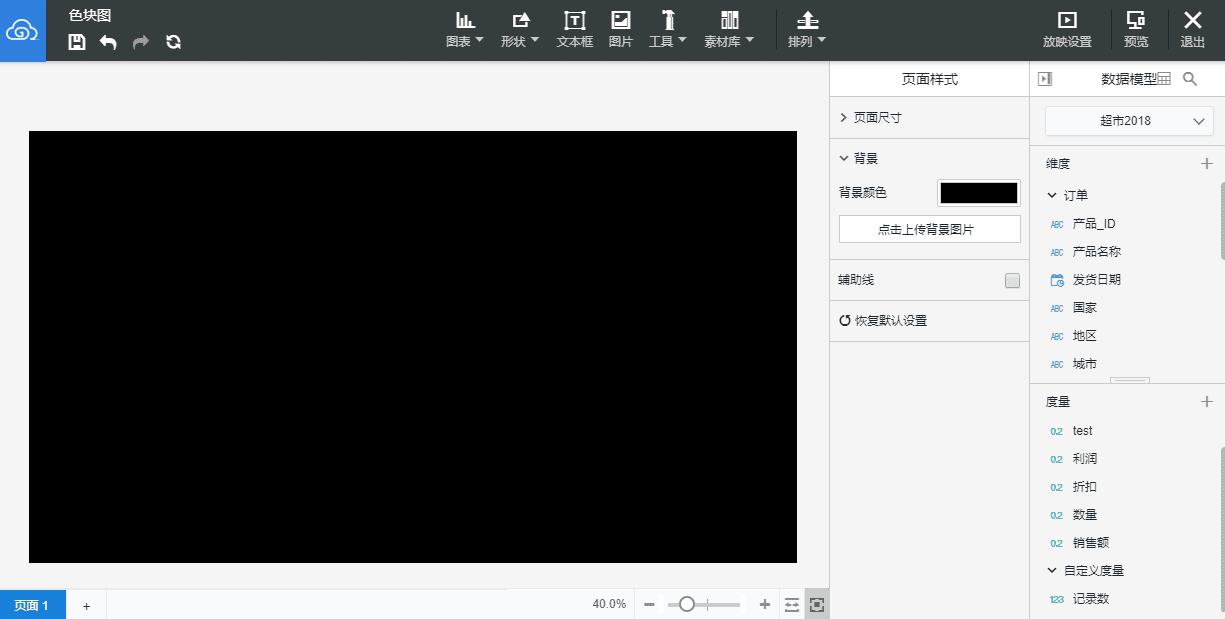The width and height of the screenshot is (1225, 619).
Task: Insert a 文本框 text box
Action: point(575,30)
